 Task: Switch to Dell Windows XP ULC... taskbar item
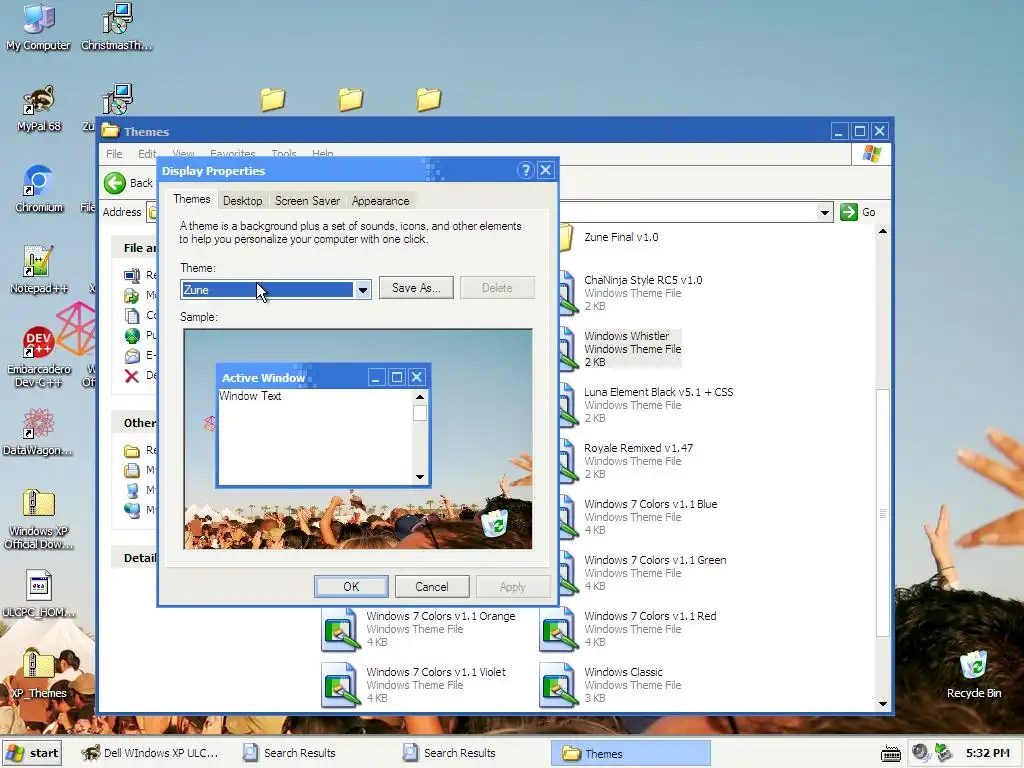click(152, 753)
